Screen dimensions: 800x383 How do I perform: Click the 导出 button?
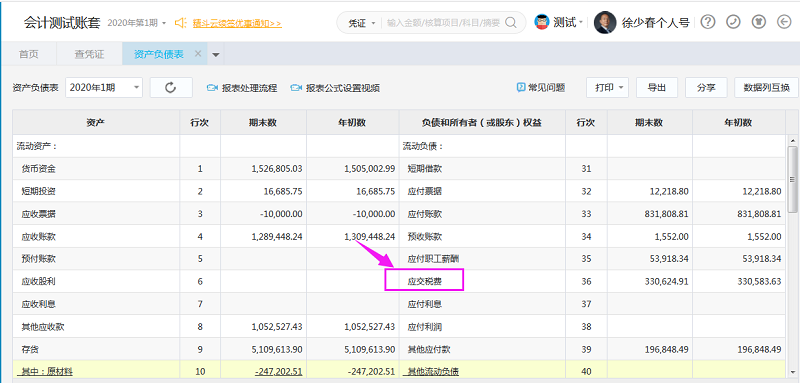(x=657, y=88)
